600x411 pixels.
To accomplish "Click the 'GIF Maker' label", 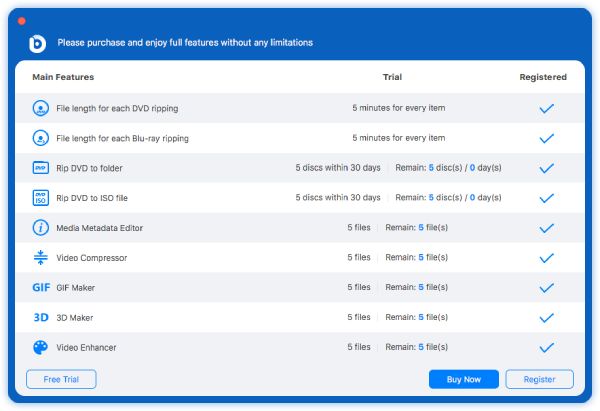I will pos(75,288).
